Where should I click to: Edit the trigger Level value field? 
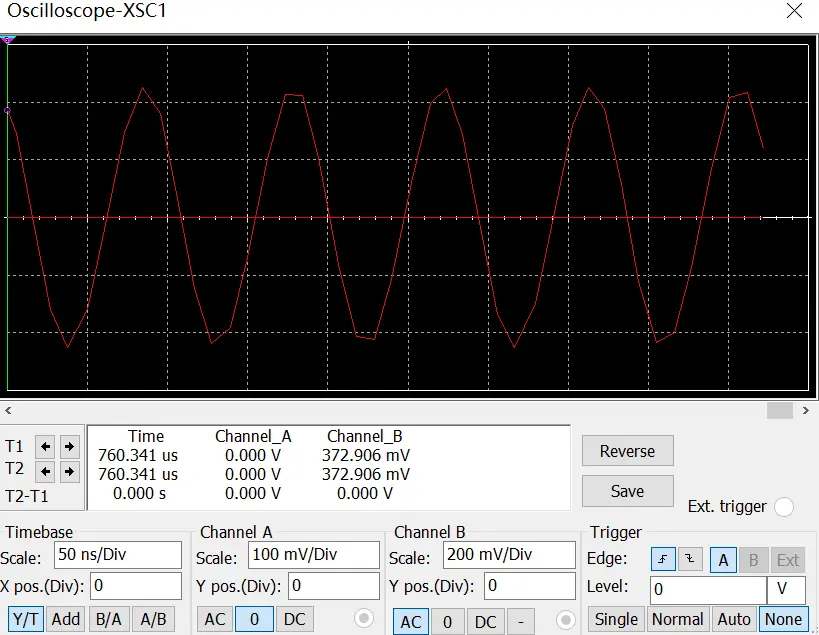click(708, 590)
